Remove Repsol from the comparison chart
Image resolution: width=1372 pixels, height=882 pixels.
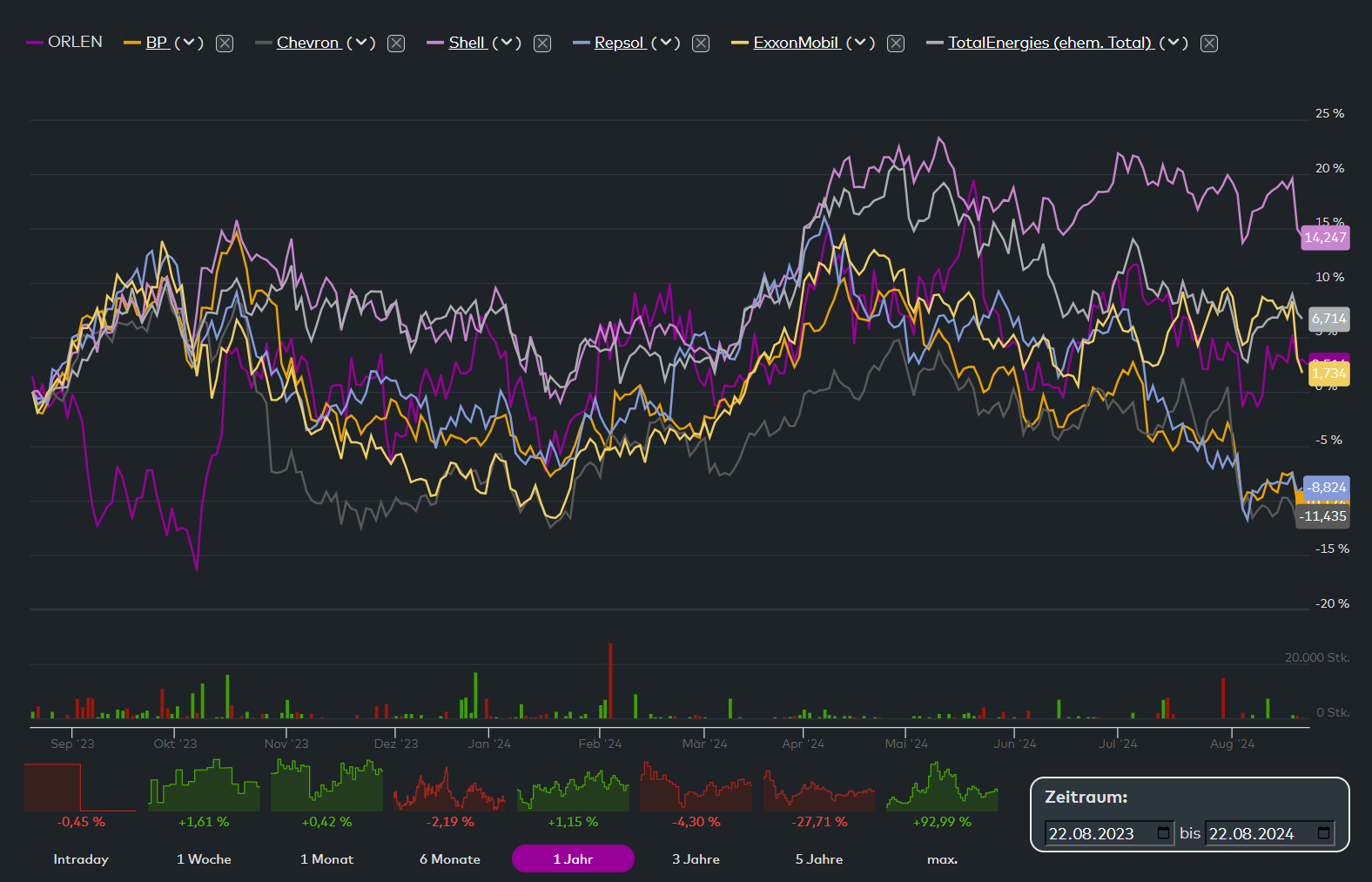701,44
